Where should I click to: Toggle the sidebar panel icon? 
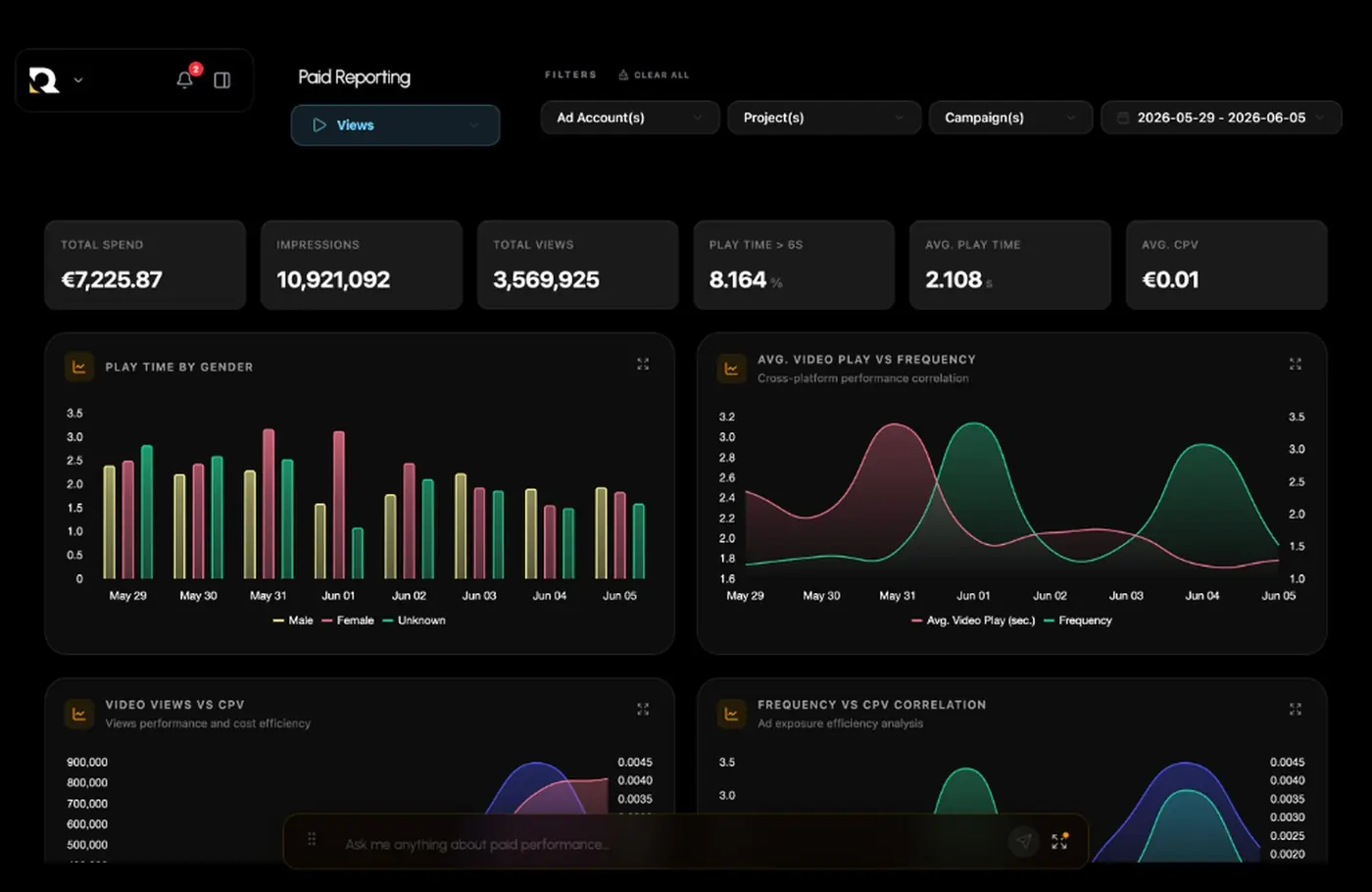click(222, 80)
